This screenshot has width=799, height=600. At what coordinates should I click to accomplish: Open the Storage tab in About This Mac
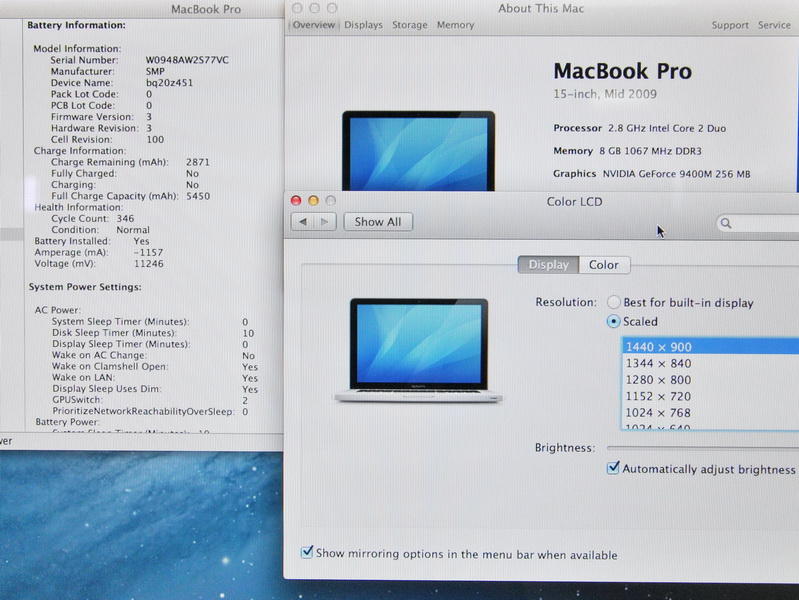(410, 25)
